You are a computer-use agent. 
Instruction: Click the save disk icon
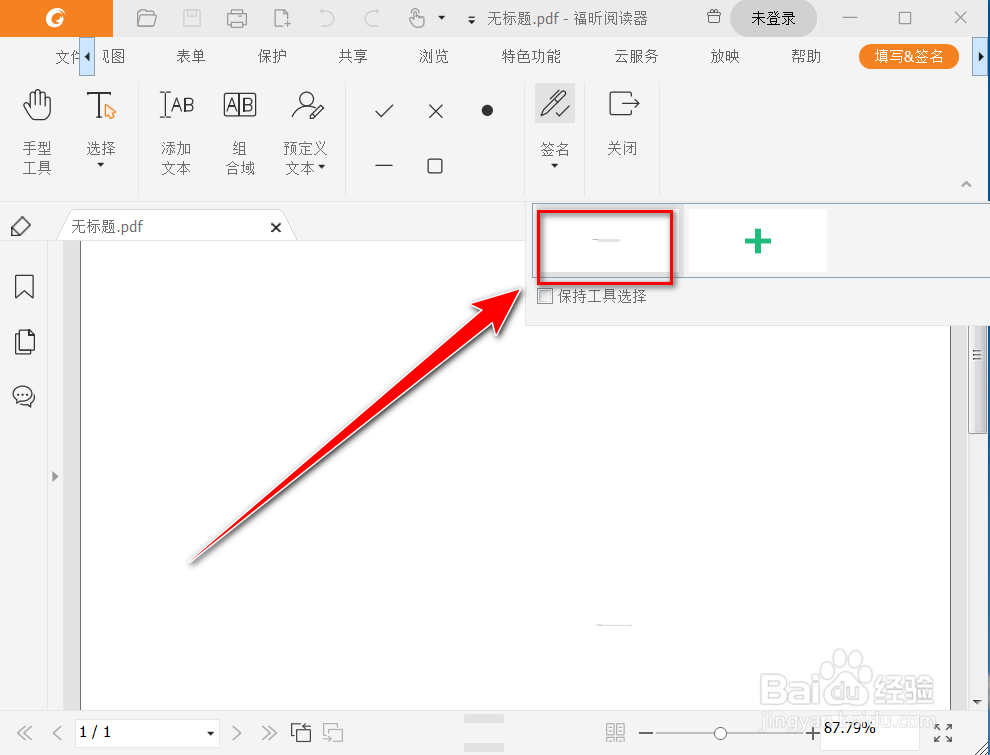192,18
